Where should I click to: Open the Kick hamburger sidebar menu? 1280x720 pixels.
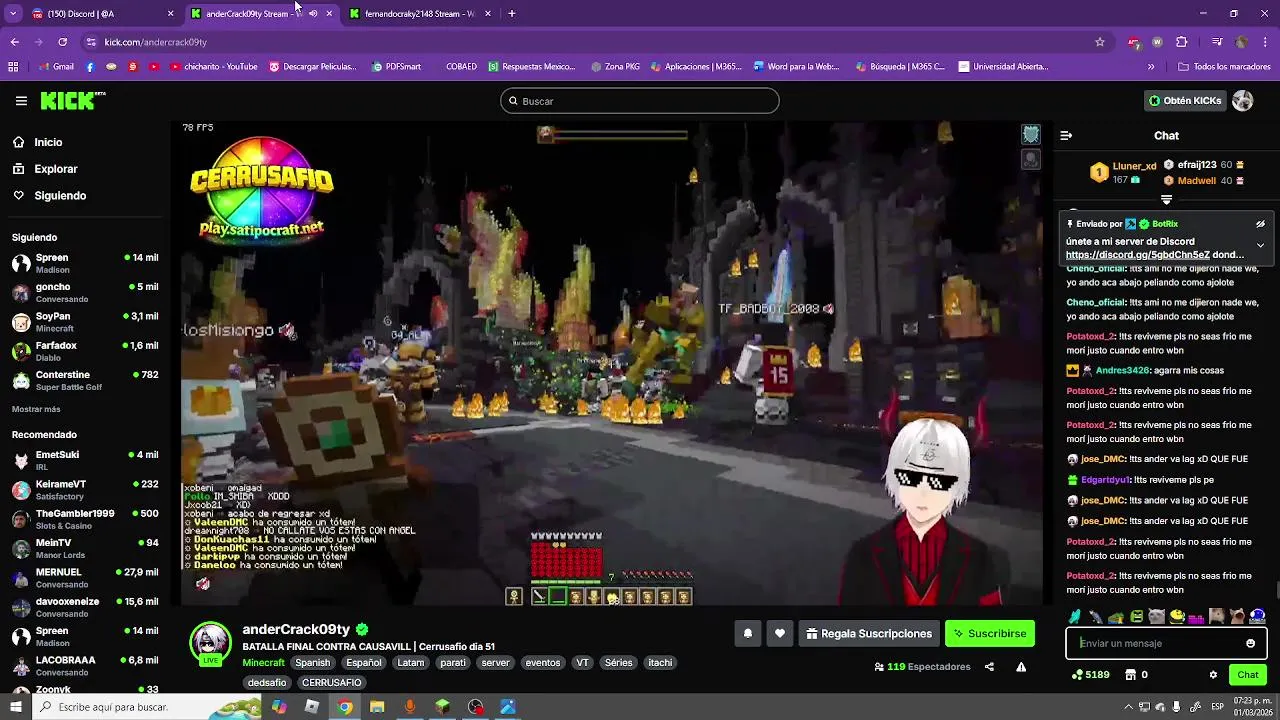coord(21,101)
